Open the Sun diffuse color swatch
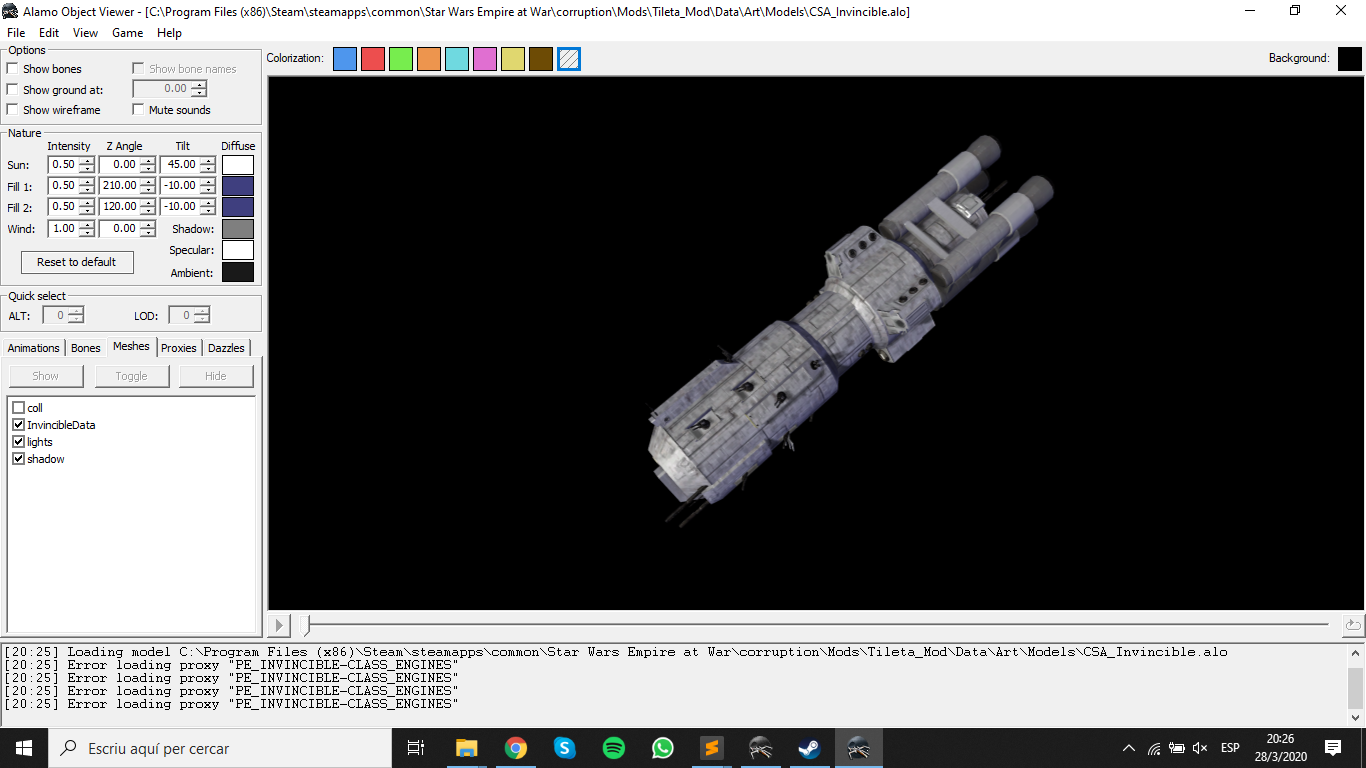This screenshot has width=1366, height=768. pyautogui.click(x=238, y=165)
